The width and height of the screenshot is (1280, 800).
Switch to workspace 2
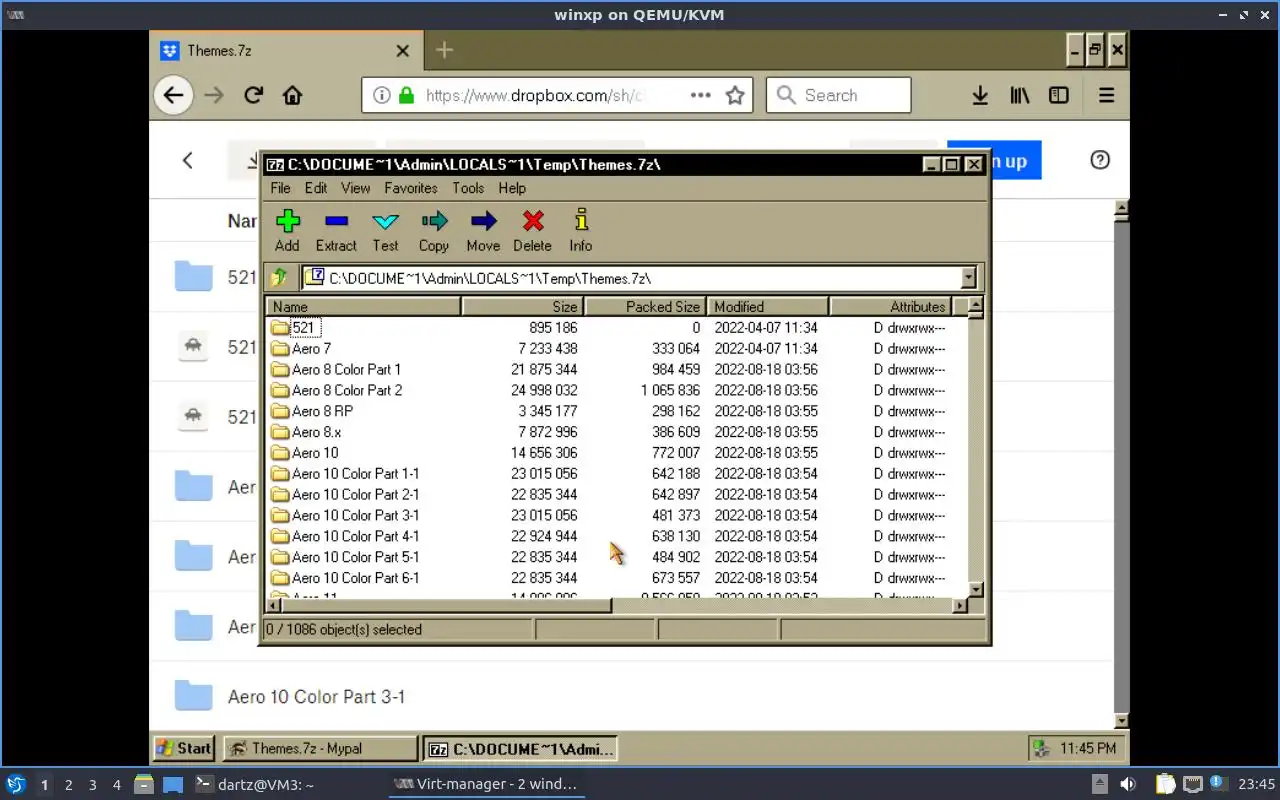coord(68,785)
